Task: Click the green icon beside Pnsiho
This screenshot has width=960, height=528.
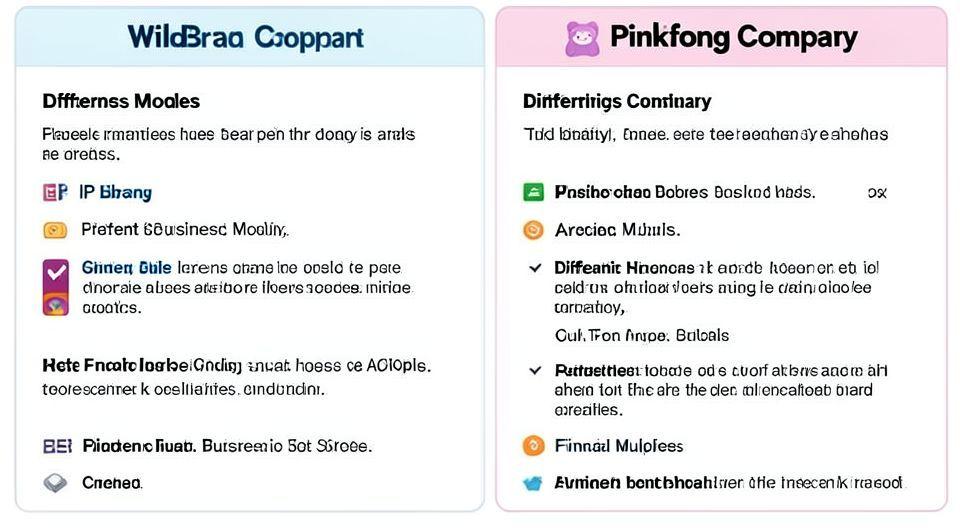Action: [534, 192]
